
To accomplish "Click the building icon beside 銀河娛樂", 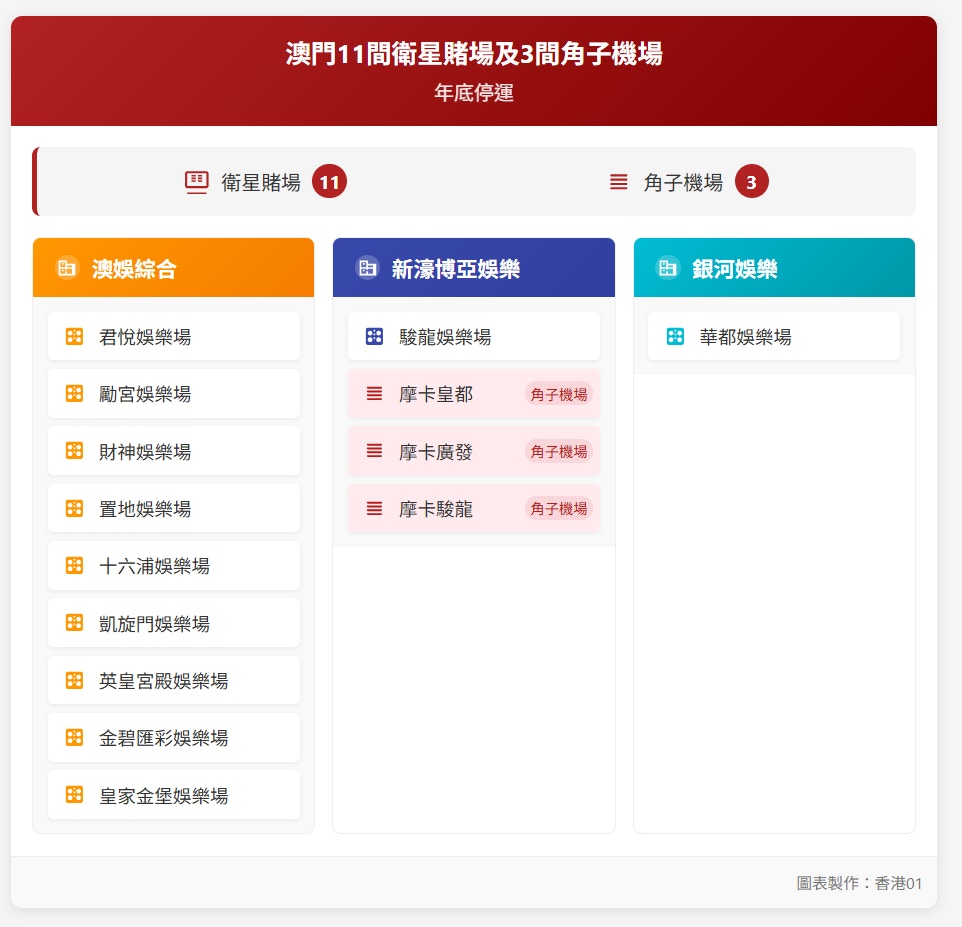I will coord(667,268).
